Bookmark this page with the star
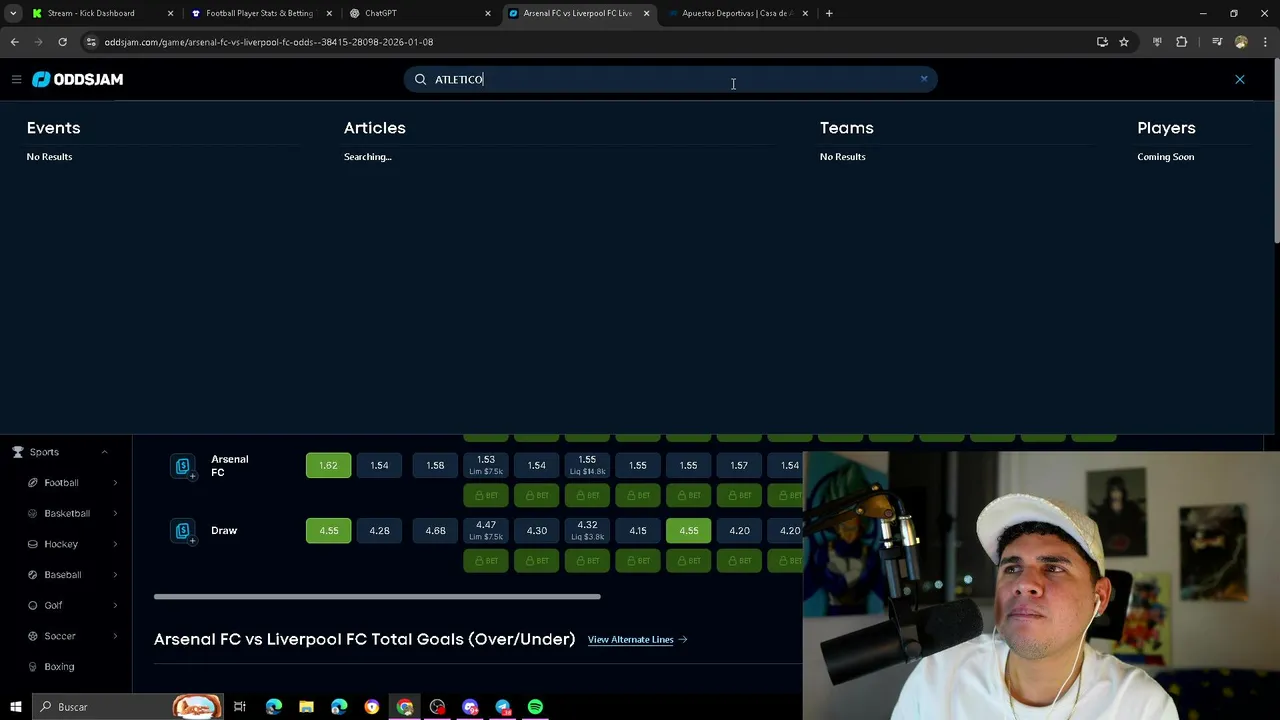The image size is (1280, 720). pyautogui.click(x=1124, y=42)
